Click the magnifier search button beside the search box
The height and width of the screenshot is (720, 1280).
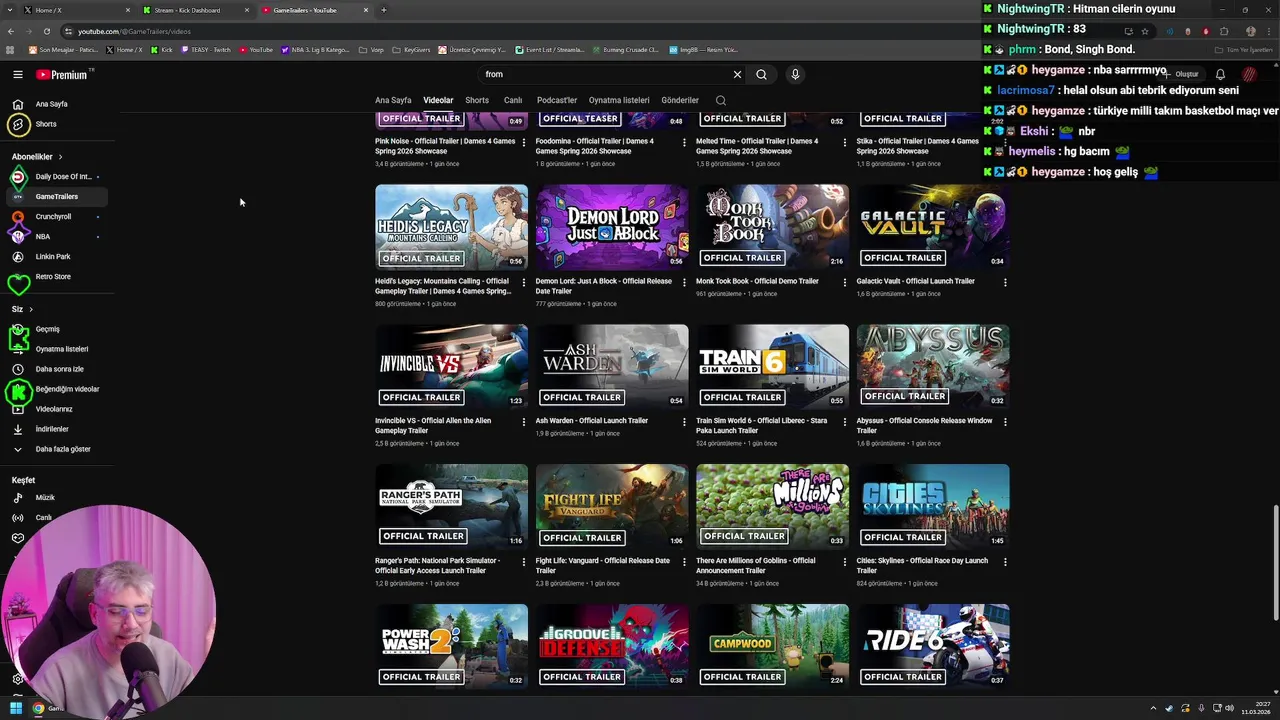[761, 74]
